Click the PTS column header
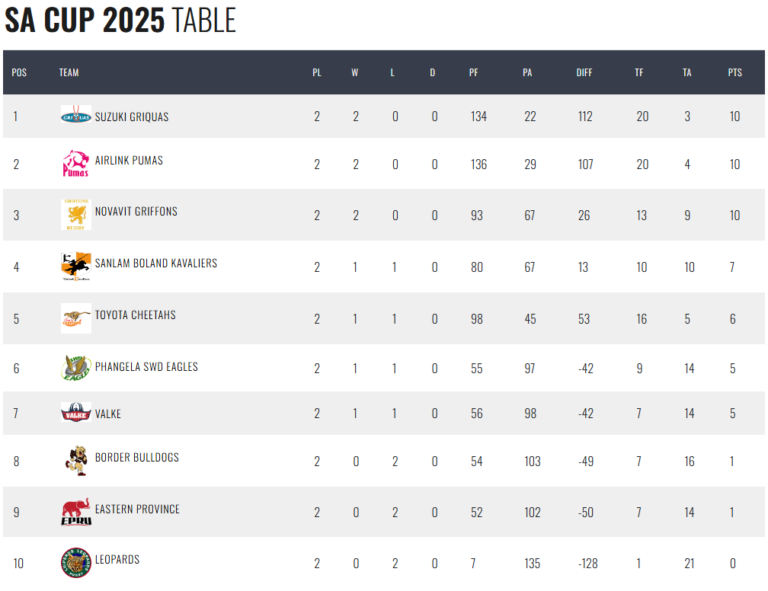Image resolution: width=768 pixels, height=591 pixels. pyautogui.click(x=735, y=72)
